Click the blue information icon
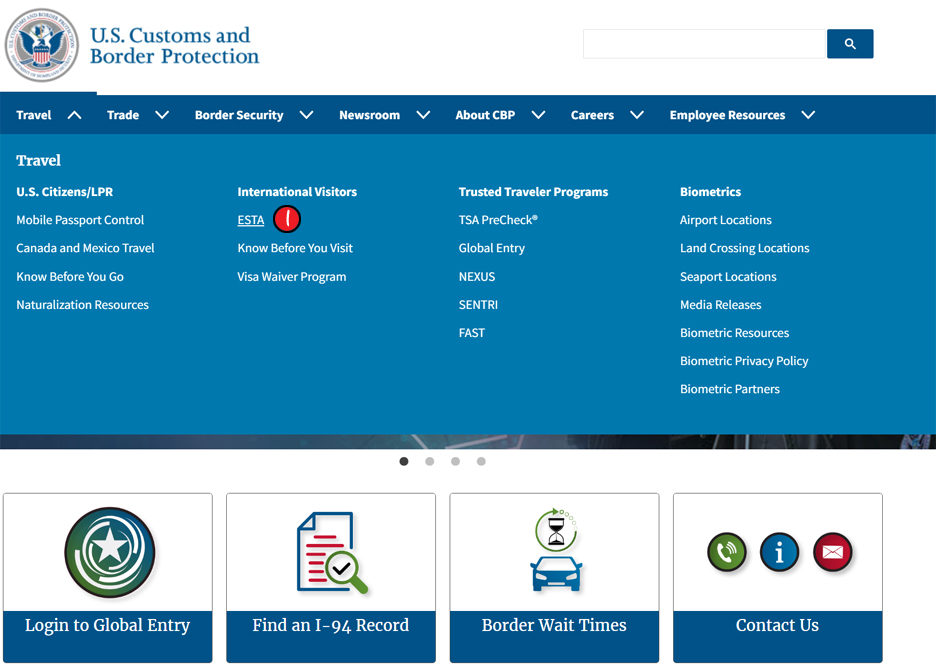 [x=779, y=552]
